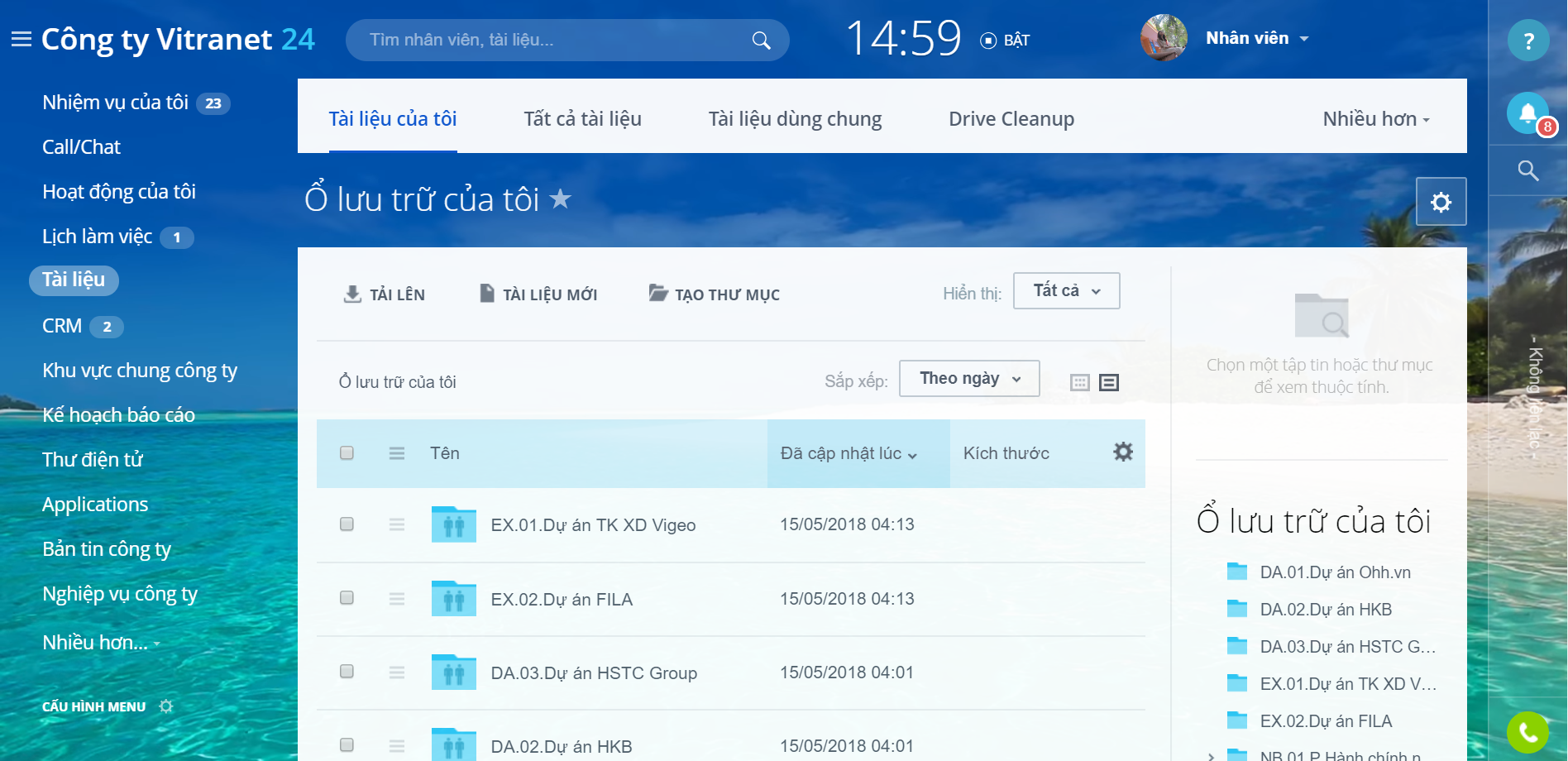
Task: Expand the NB.01 folder tree arrow
Action: coord(1211,756)
